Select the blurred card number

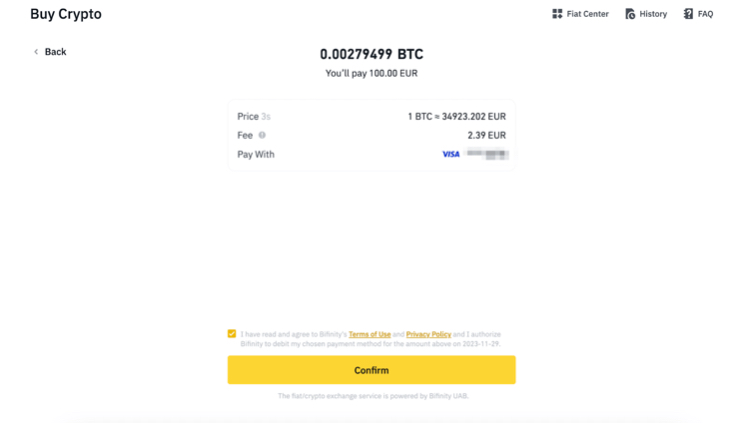(x=486, y=154)
